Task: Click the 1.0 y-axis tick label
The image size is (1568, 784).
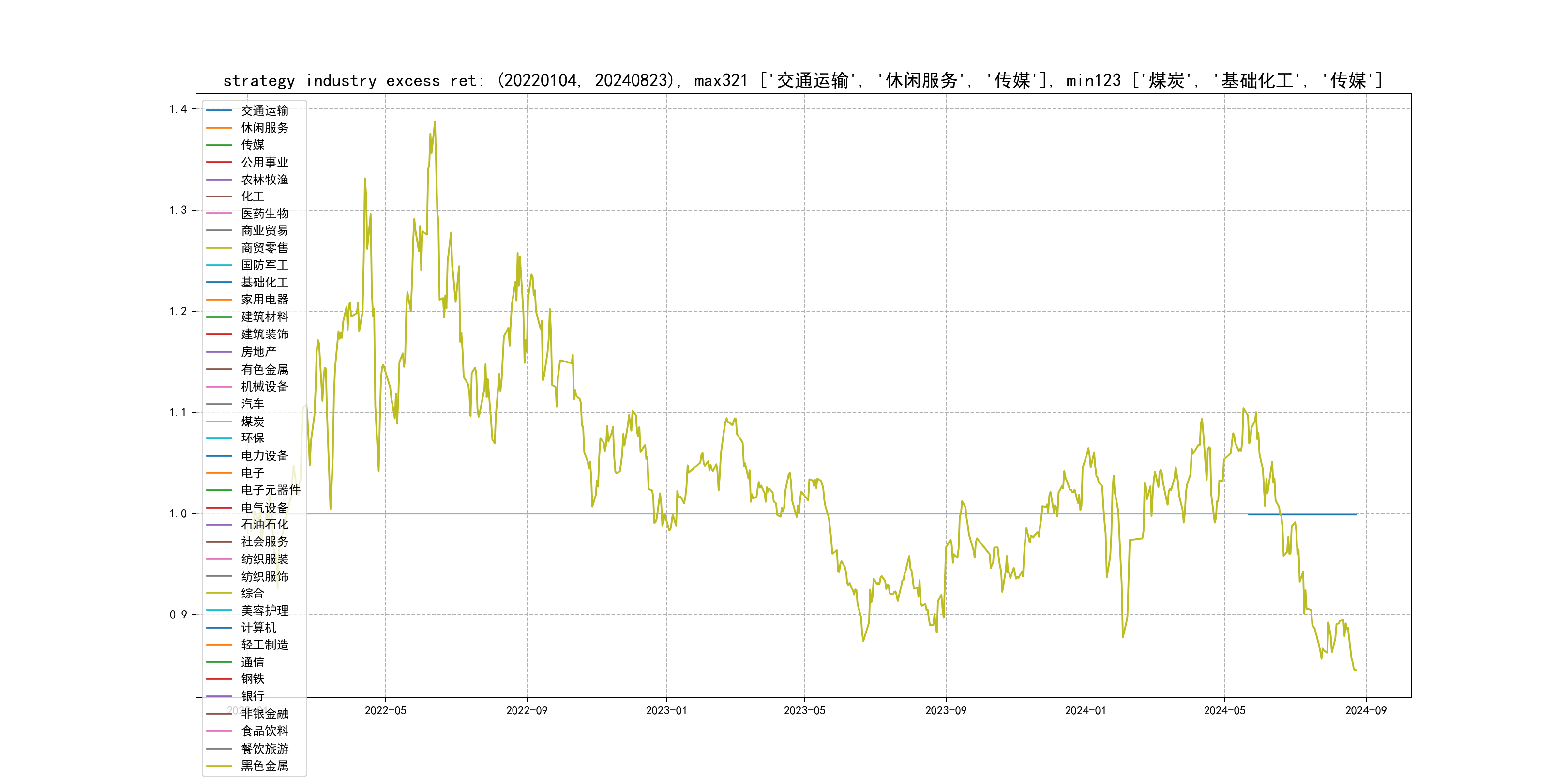Action: point(179,514)
